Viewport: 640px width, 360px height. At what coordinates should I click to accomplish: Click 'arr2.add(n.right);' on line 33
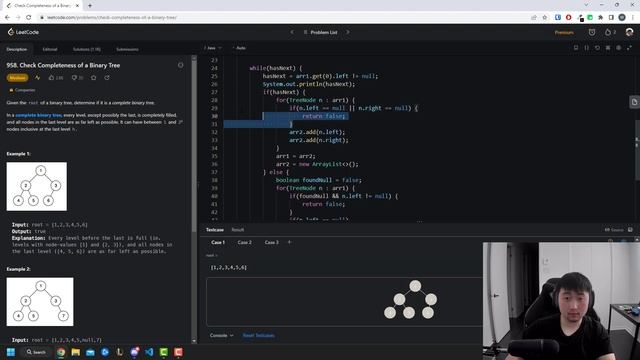[319, 140]
